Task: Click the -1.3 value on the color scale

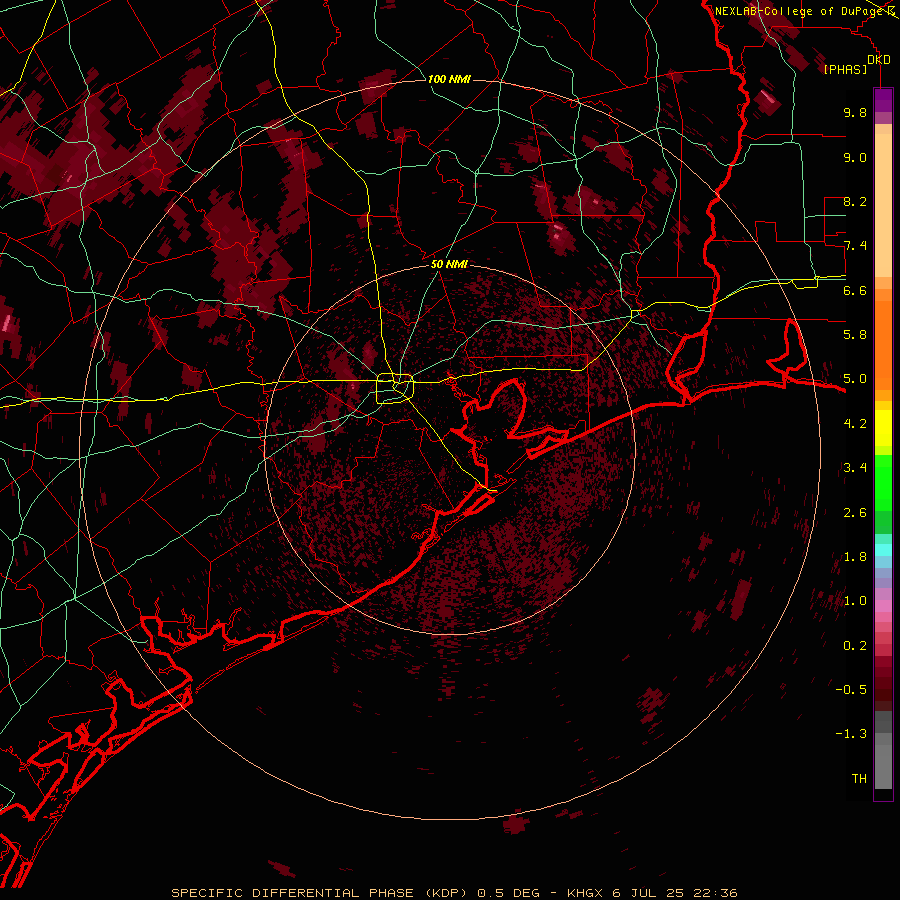Action: point(851,734)
